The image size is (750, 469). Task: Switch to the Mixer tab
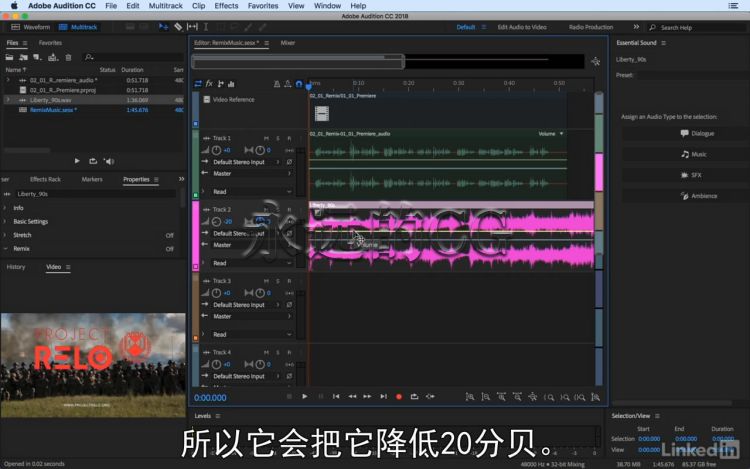tap(287, 43)
